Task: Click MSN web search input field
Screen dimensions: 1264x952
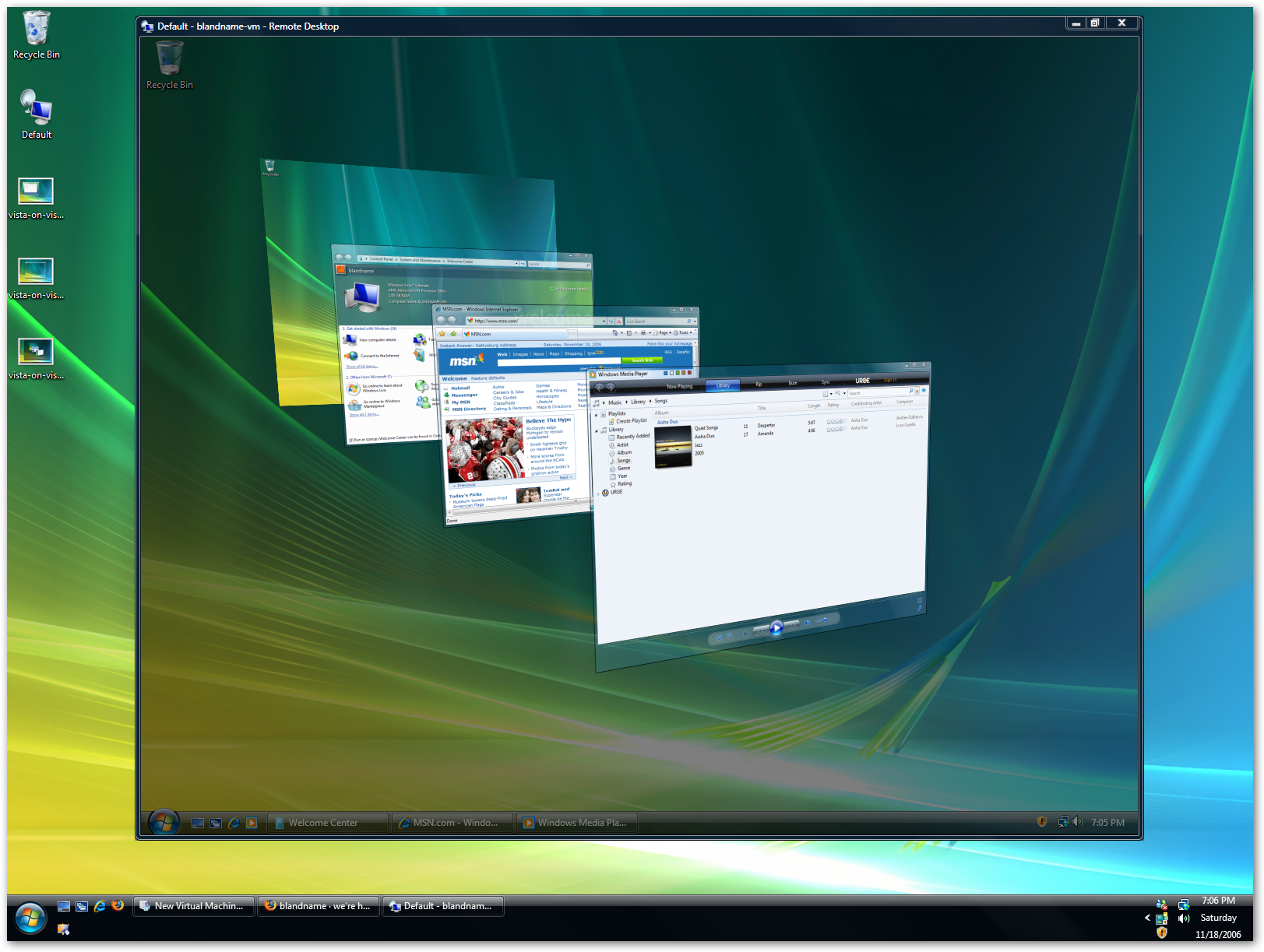Action: point(558,362)
